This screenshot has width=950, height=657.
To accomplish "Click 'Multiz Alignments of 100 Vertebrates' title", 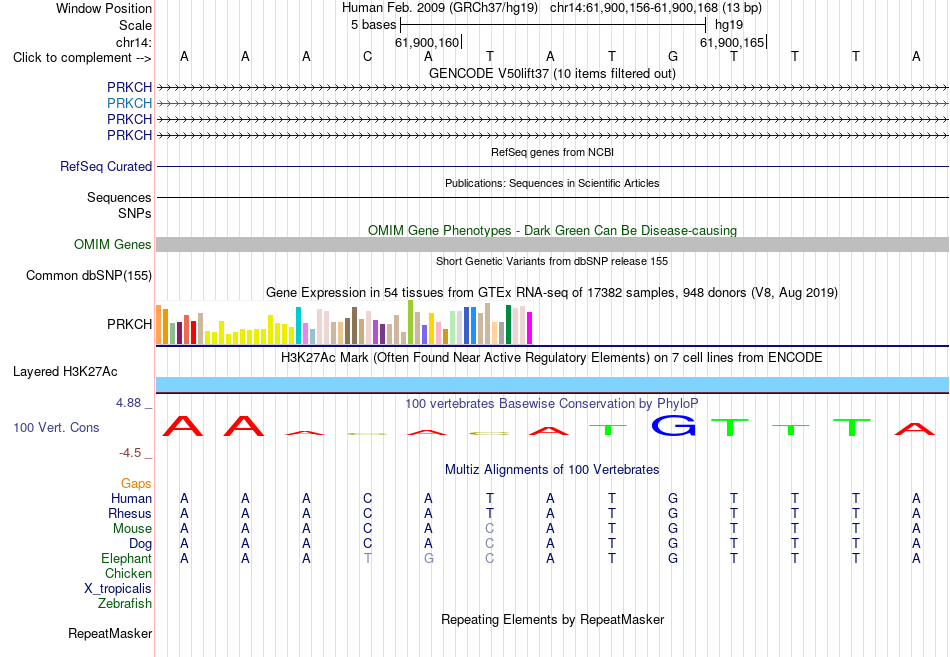I will point(552,470).
